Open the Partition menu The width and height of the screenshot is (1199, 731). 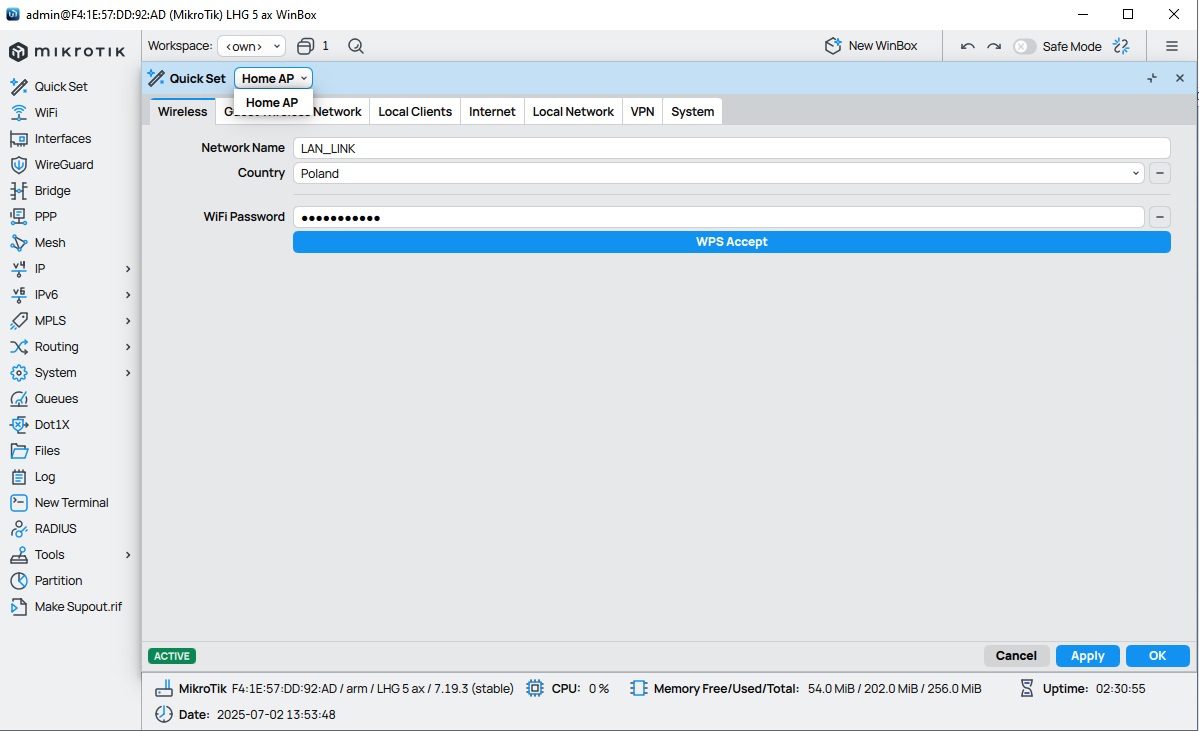58,580
